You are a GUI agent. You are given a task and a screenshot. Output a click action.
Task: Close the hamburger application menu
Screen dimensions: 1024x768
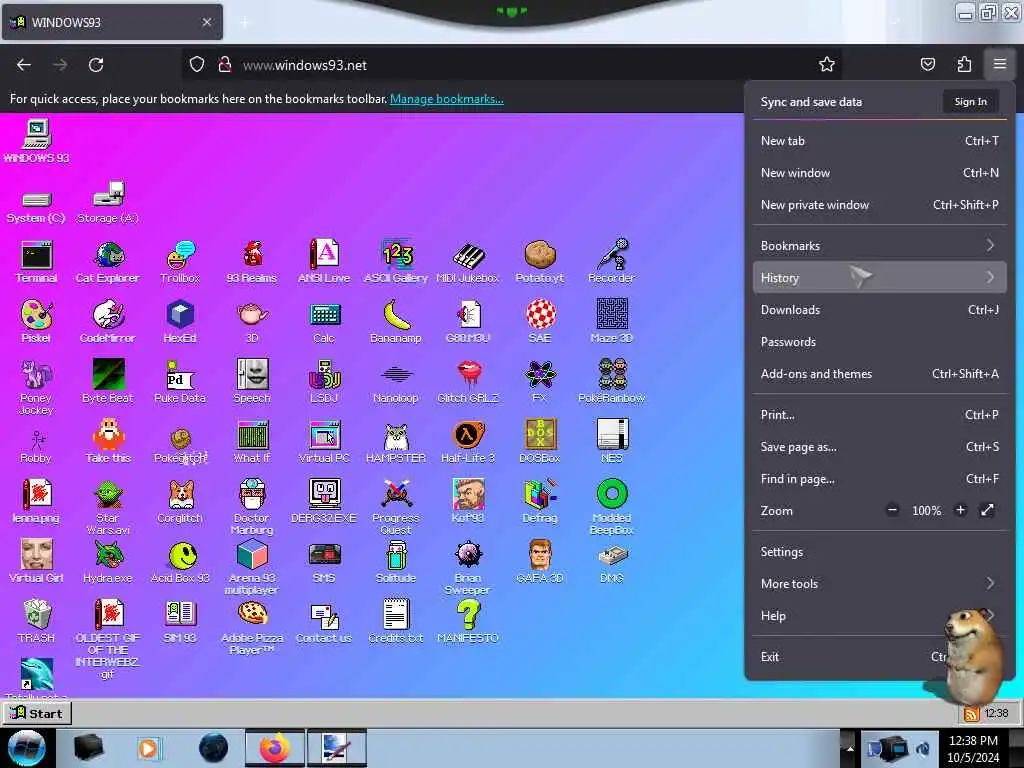click(x=1000, y=64)
